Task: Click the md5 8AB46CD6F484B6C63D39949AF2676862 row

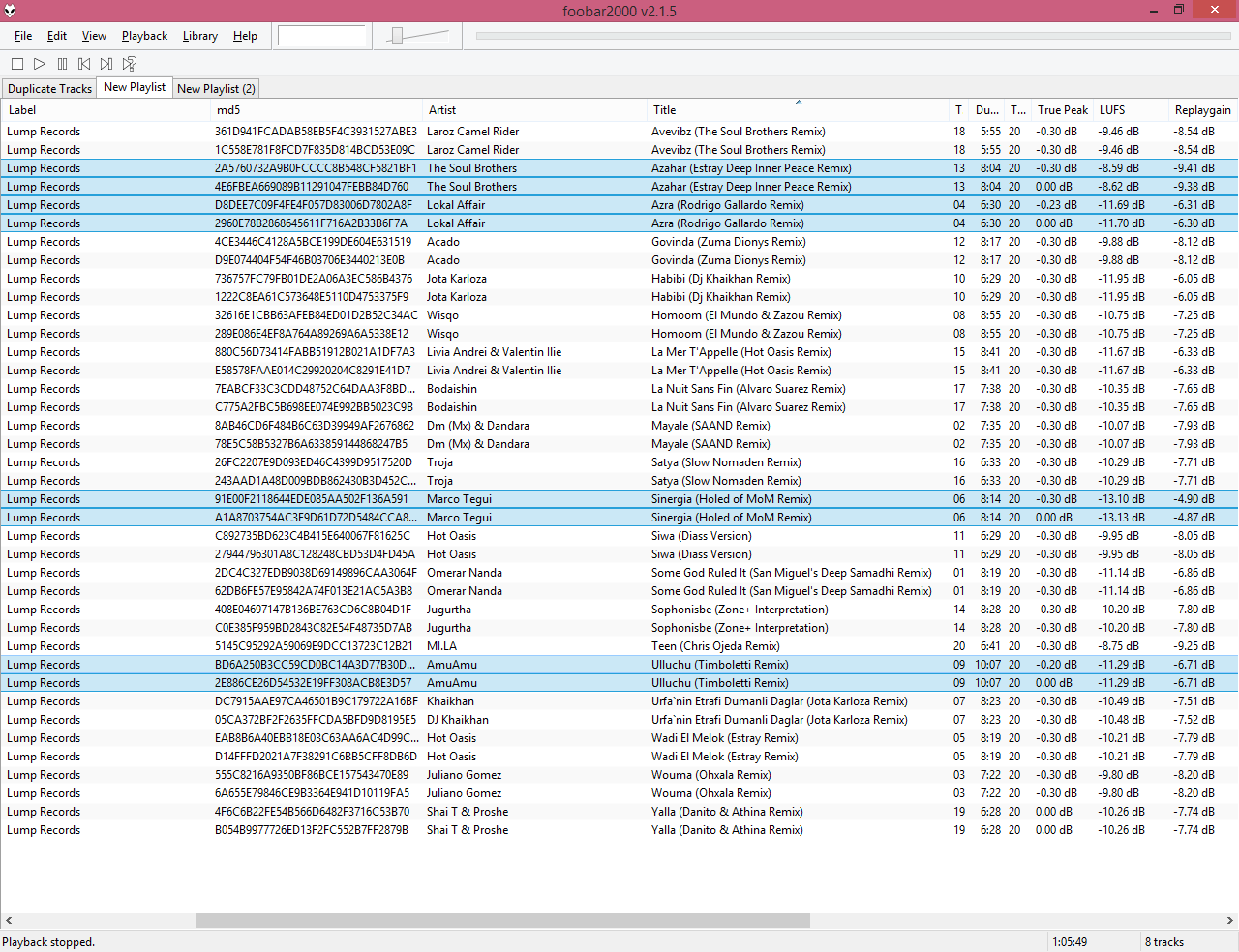Action: pos(619,426)
